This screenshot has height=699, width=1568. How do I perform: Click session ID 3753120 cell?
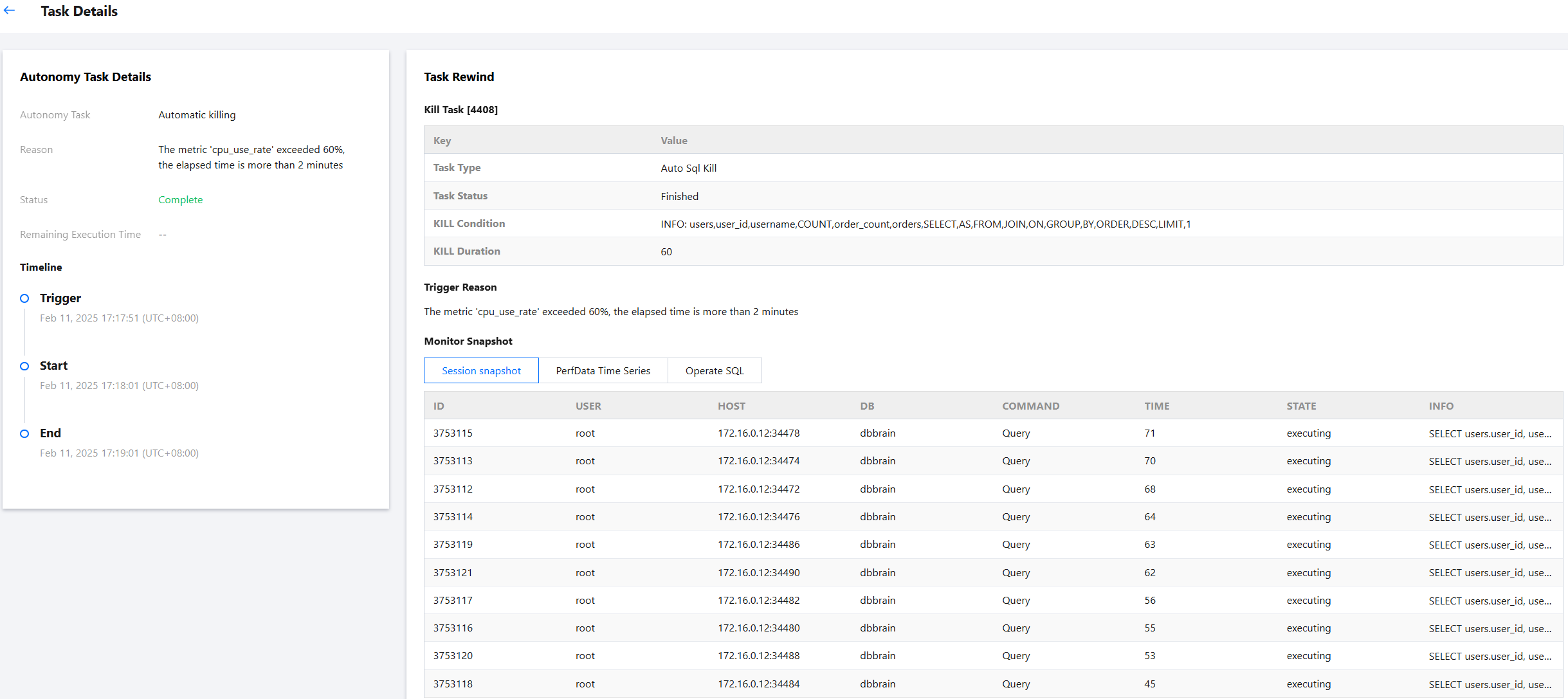pos(453,656)
